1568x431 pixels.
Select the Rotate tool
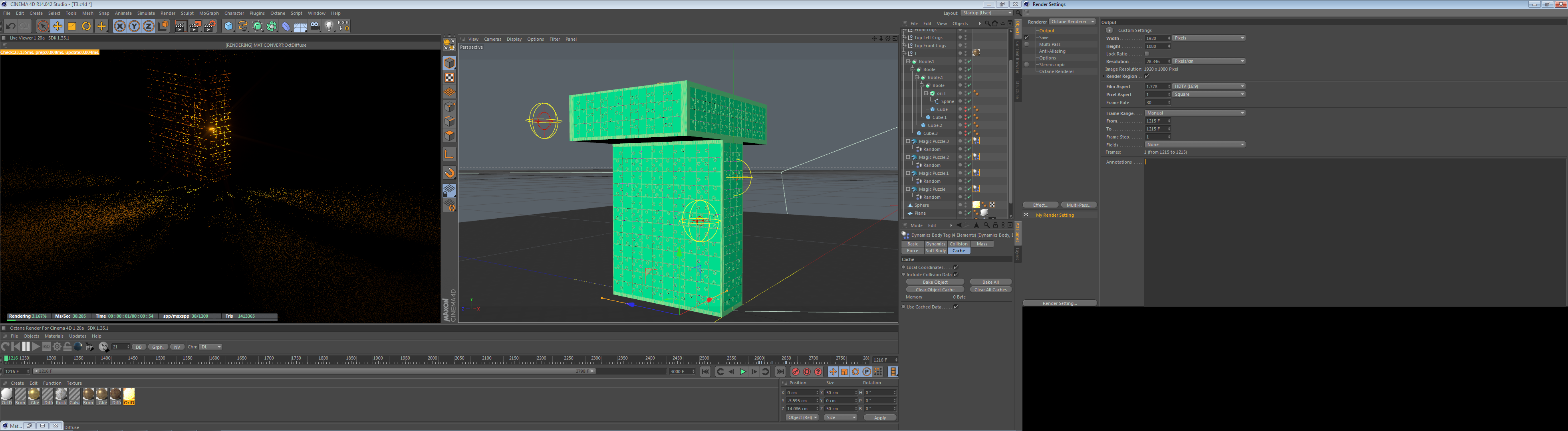[86, 26]
